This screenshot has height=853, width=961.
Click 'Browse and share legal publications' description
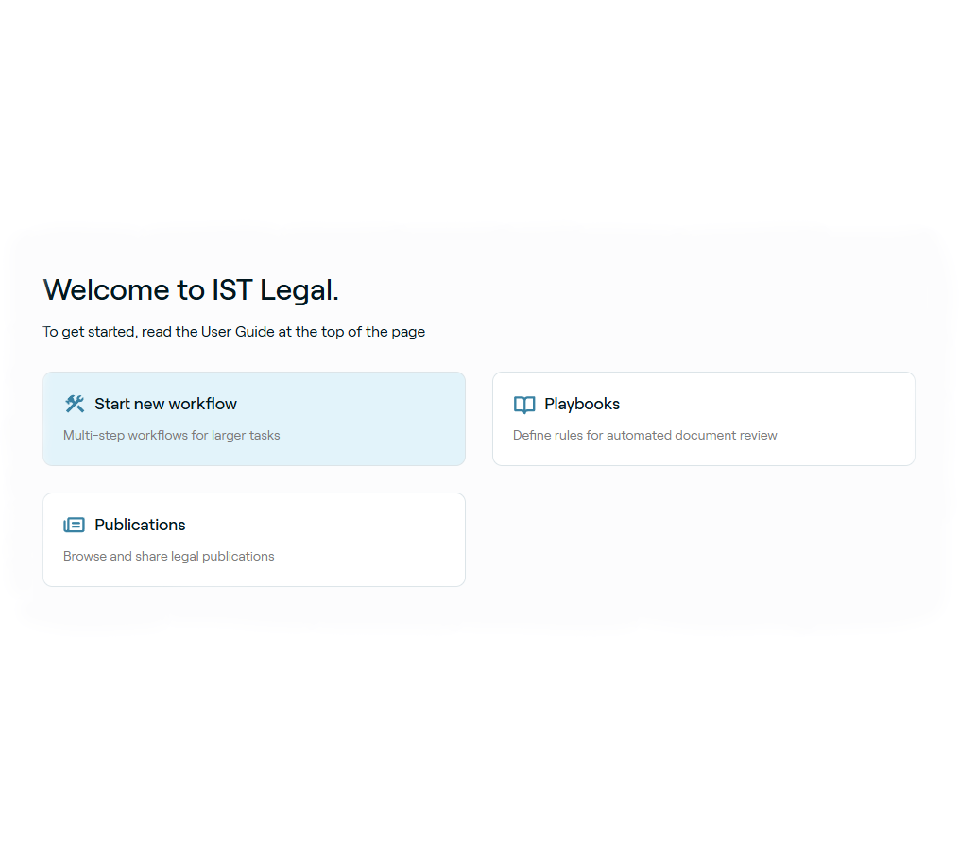point(168,557)
